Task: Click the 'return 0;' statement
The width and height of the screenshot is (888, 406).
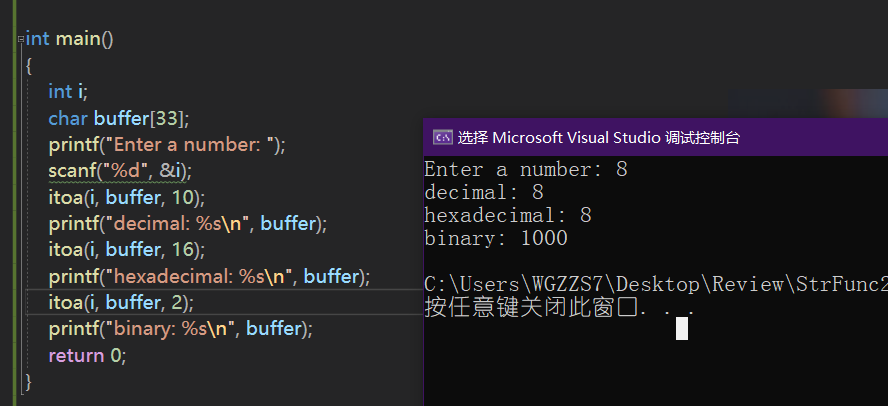Action: [87, 356]
